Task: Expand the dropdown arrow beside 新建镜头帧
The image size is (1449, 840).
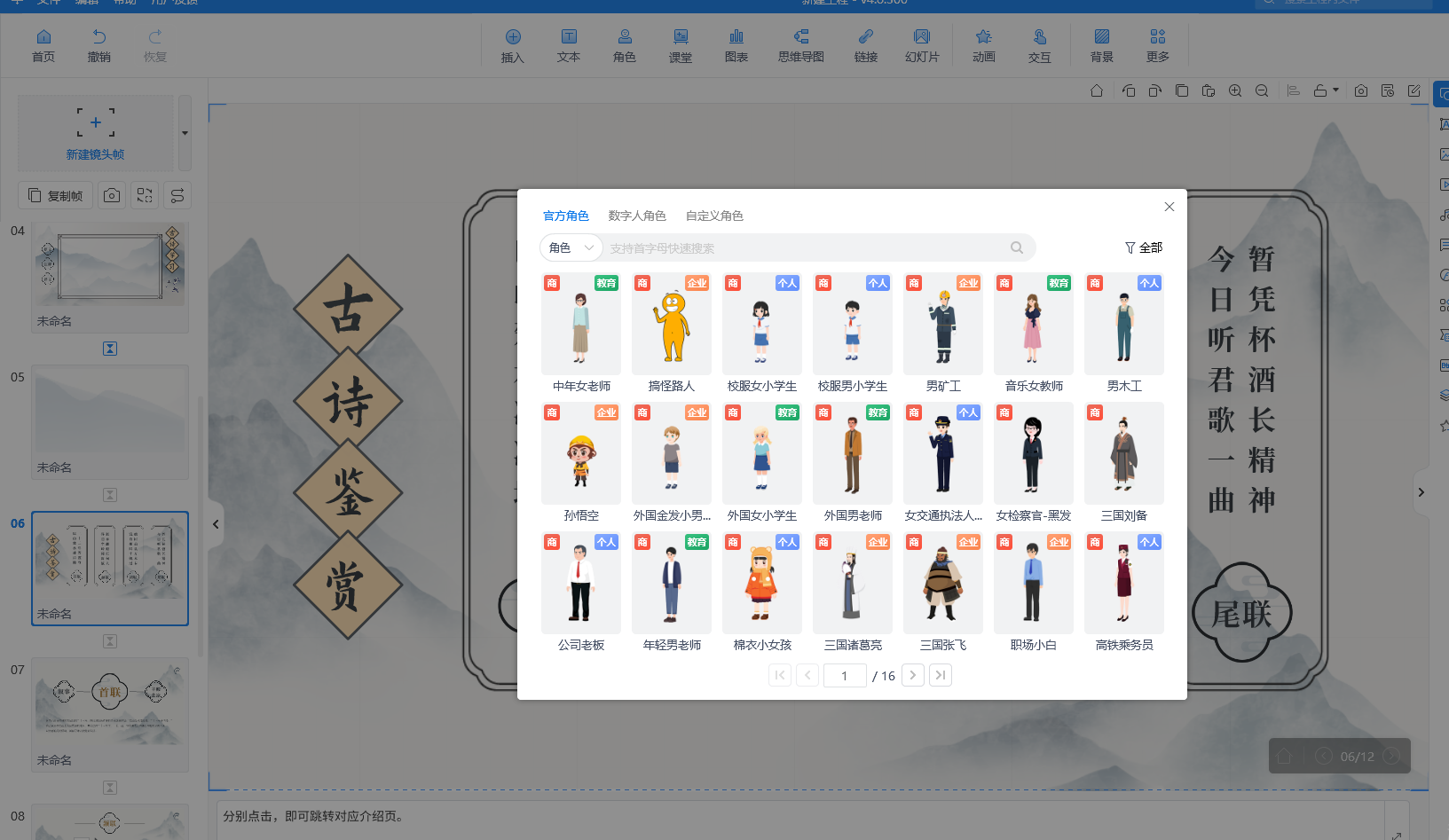Action: pyautogui.click(x=185, y=133)
